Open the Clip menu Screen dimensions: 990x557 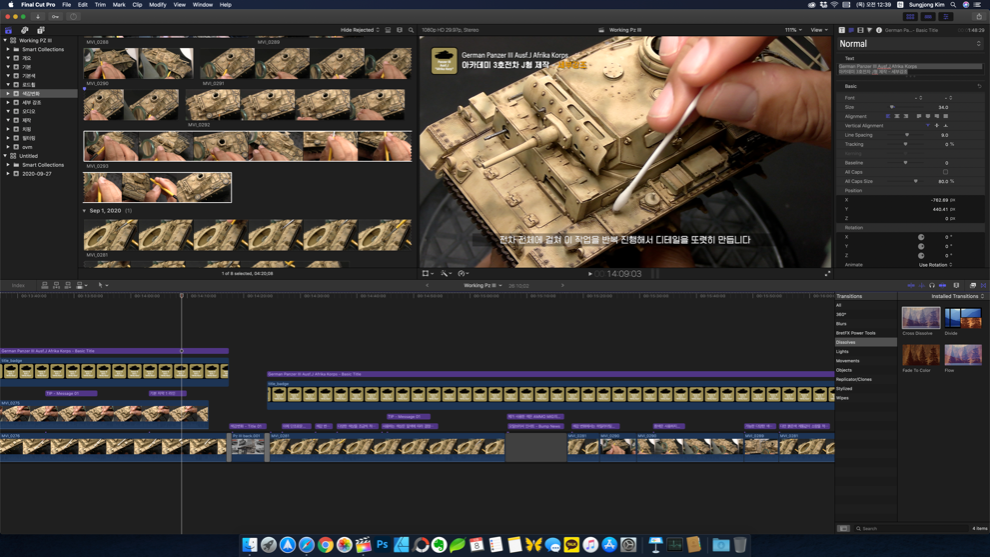[137, 5]
